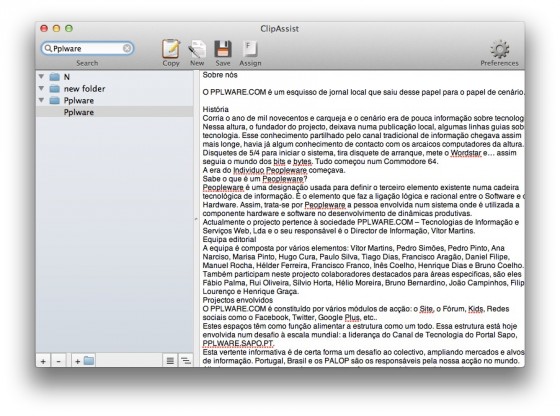Click in the Sobre nós text area
Viewport: 560px width, 416px height.
(362, 219)
